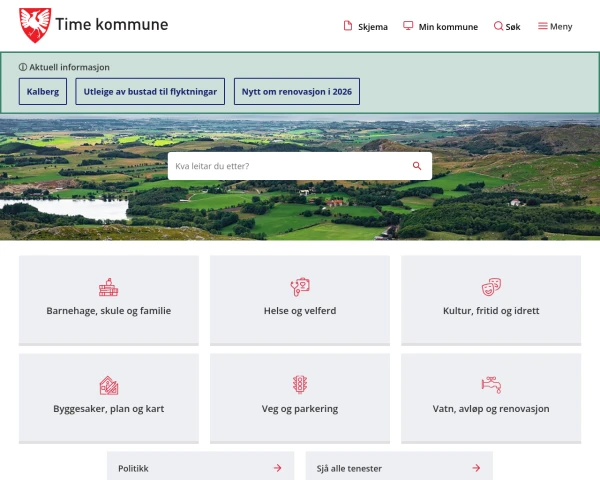The height and width of the screenshot is (480, 600).
Task: Go to the Politikk link
Action: coord(134,468)
